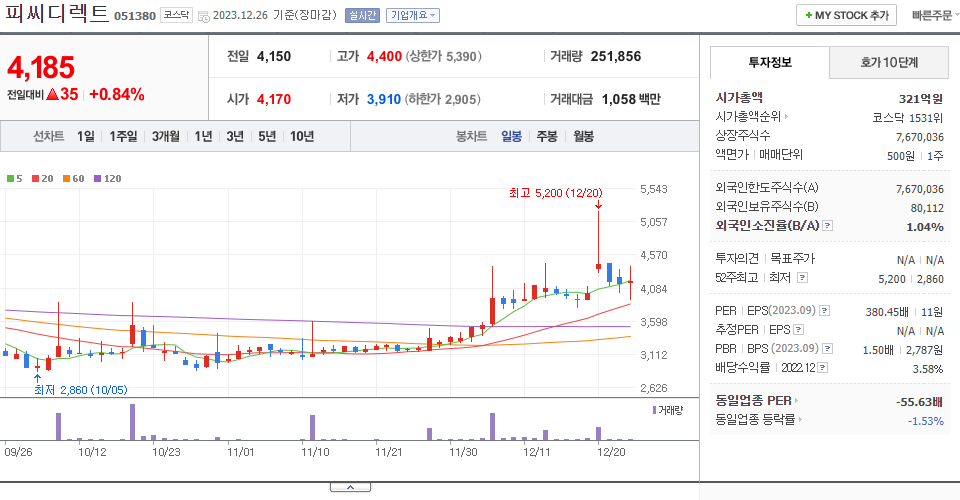Click the calendar icon before the date
The image size is (960, 500).
pos(204,16)
